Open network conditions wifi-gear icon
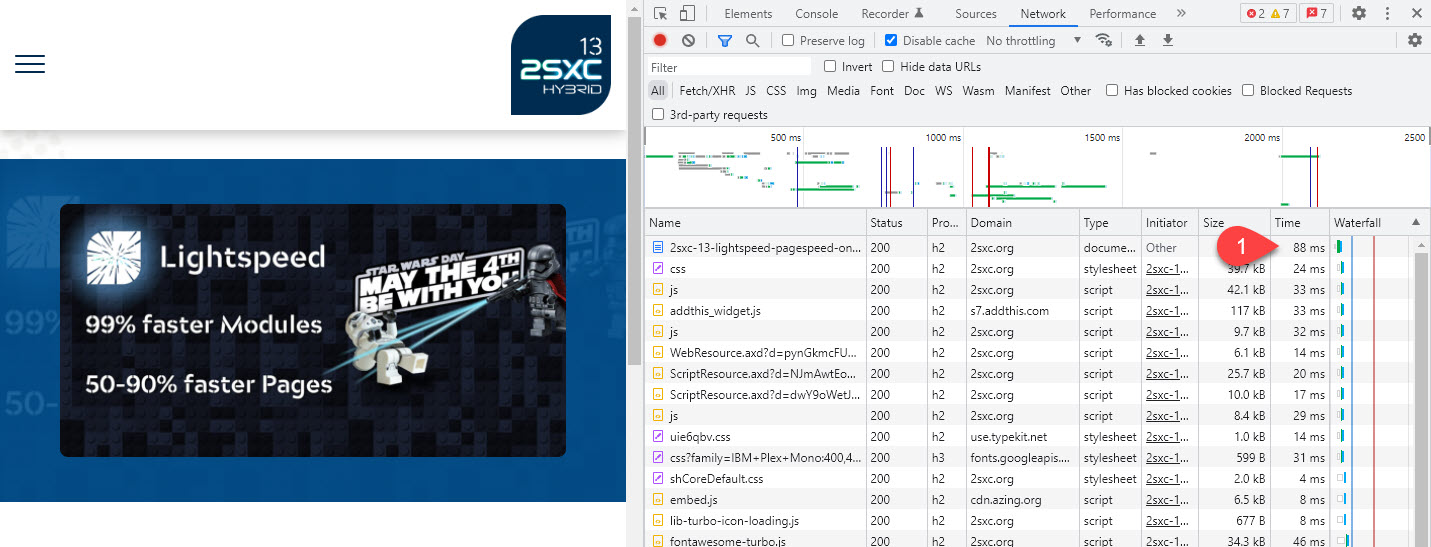 pos(1104,40)
